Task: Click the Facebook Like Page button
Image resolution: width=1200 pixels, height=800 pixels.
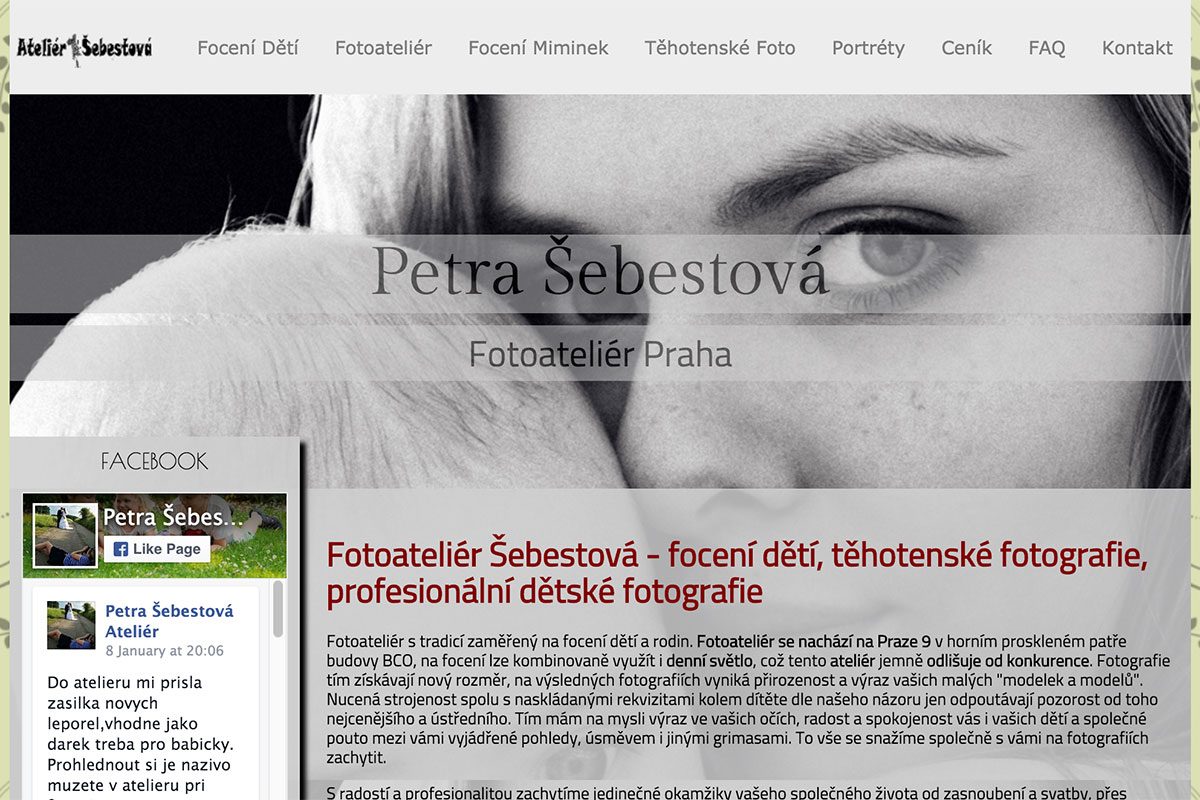Action: 157,548
